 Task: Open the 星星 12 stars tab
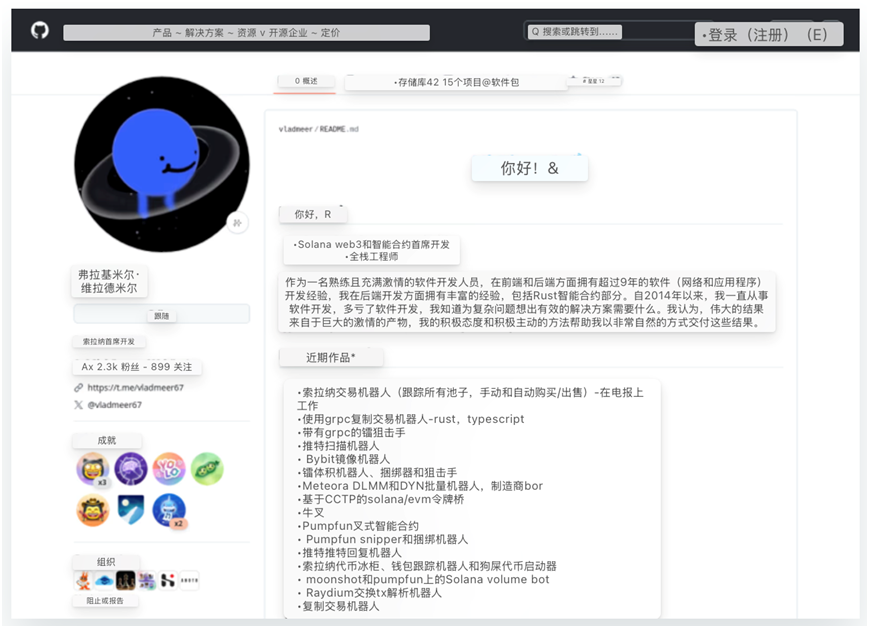pos(594,81)
